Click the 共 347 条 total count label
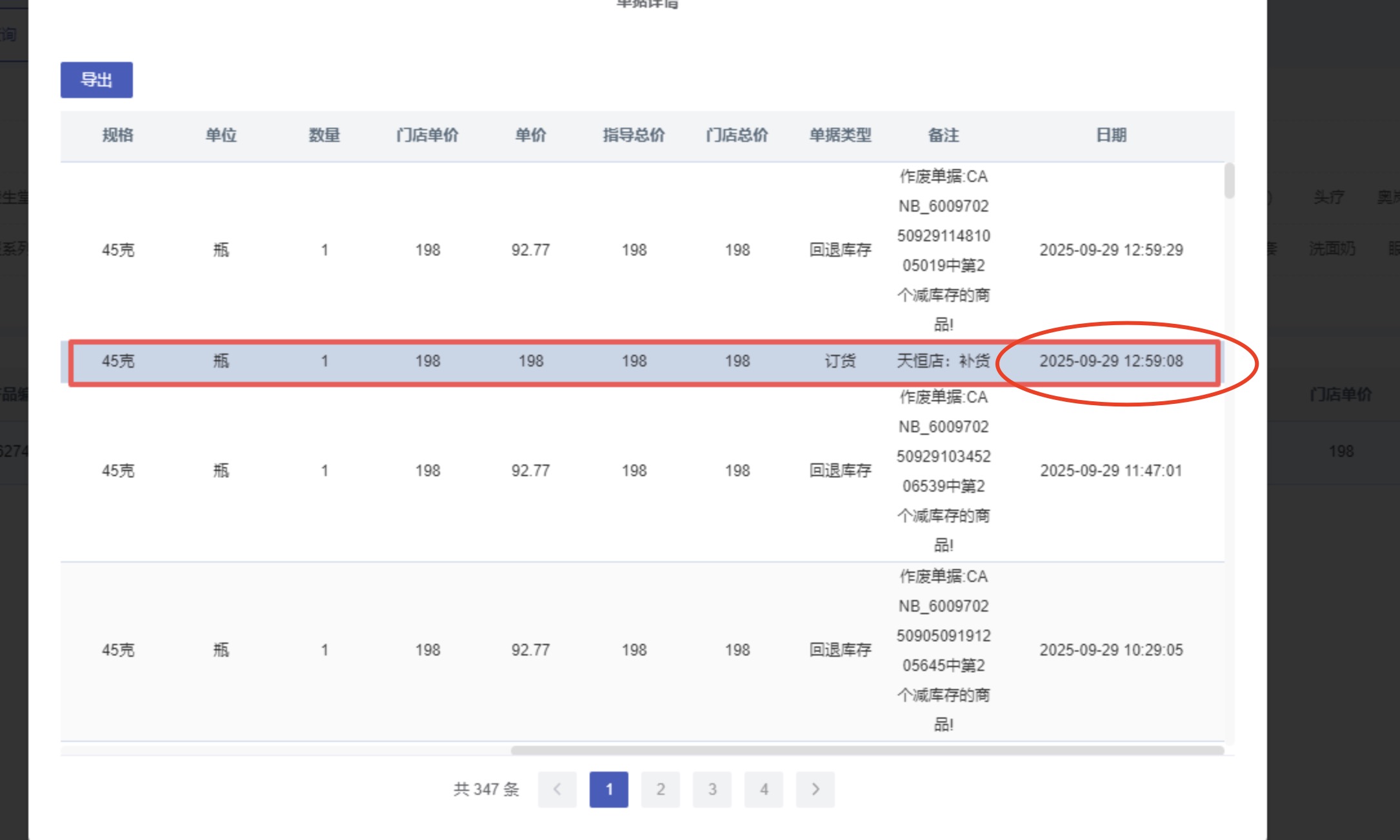This screenshot has height=840, width=1400. [x=486, y=789]
